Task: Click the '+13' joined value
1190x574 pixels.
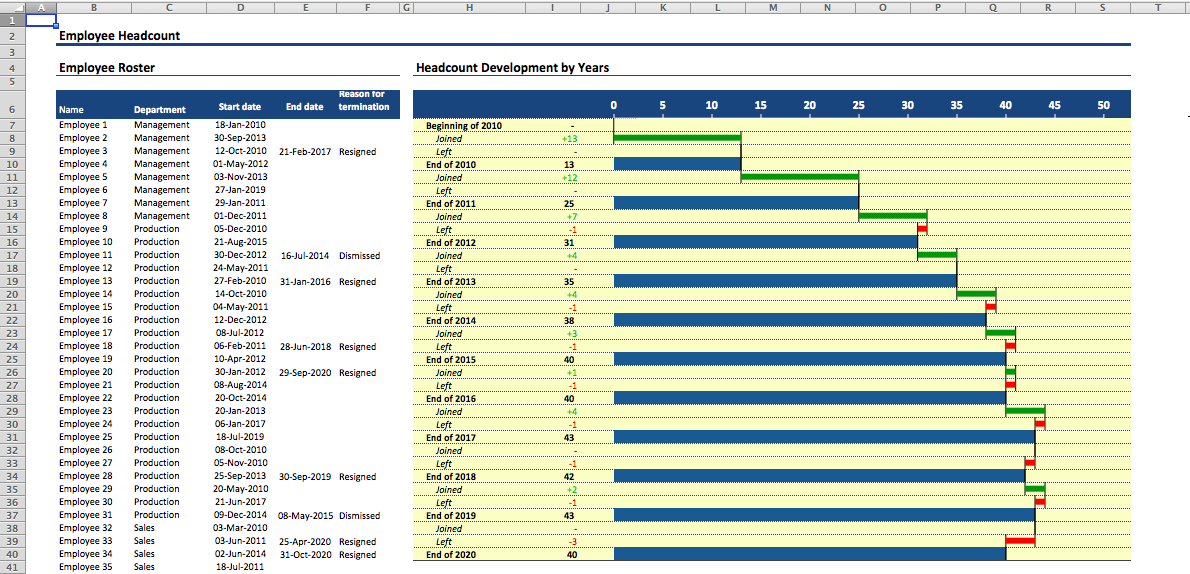Action: (x=570, y=138)
